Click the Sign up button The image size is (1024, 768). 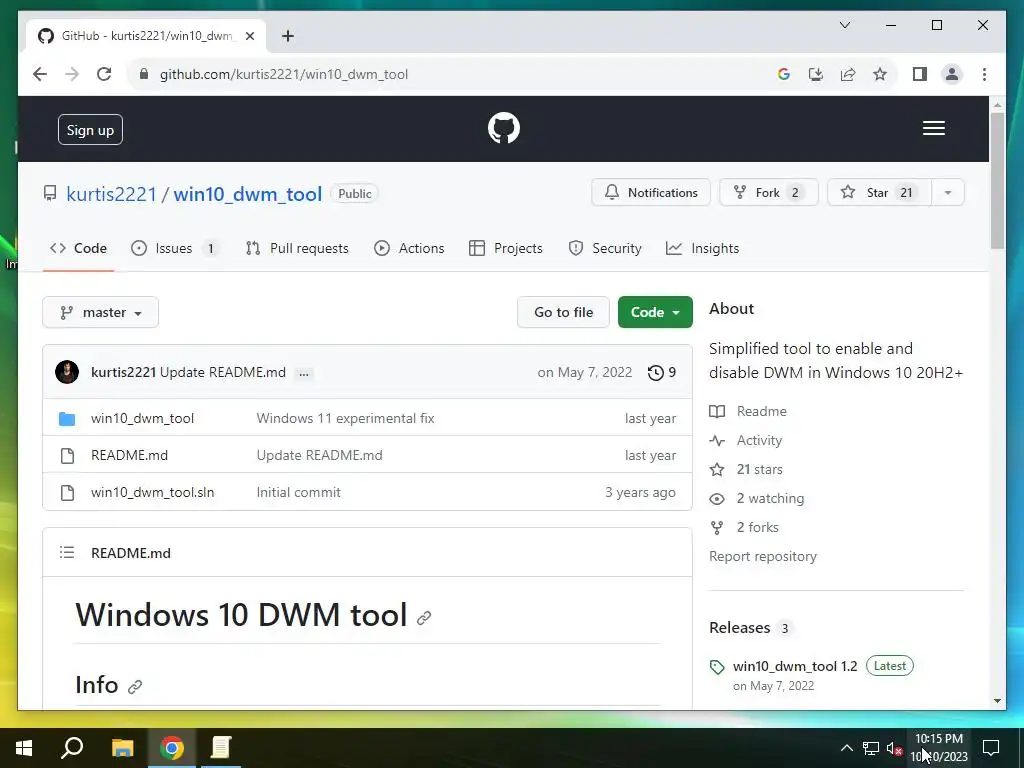click(x=90, y=130)
